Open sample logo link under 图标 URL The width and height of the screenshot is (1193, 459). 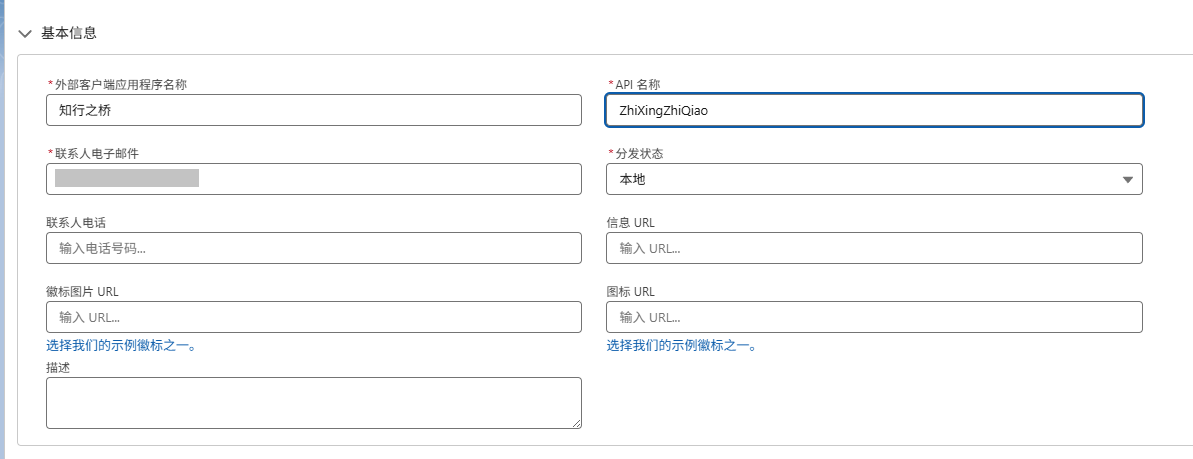point(681,345)
